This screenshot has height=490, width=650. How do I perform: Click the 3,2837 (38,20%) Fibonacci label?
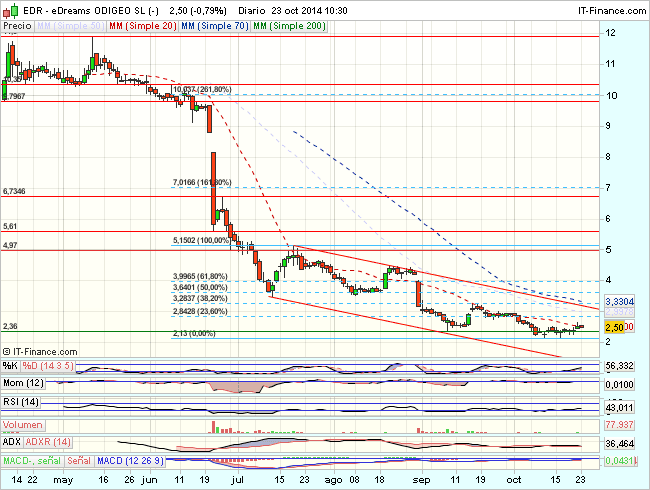(200, 298)
